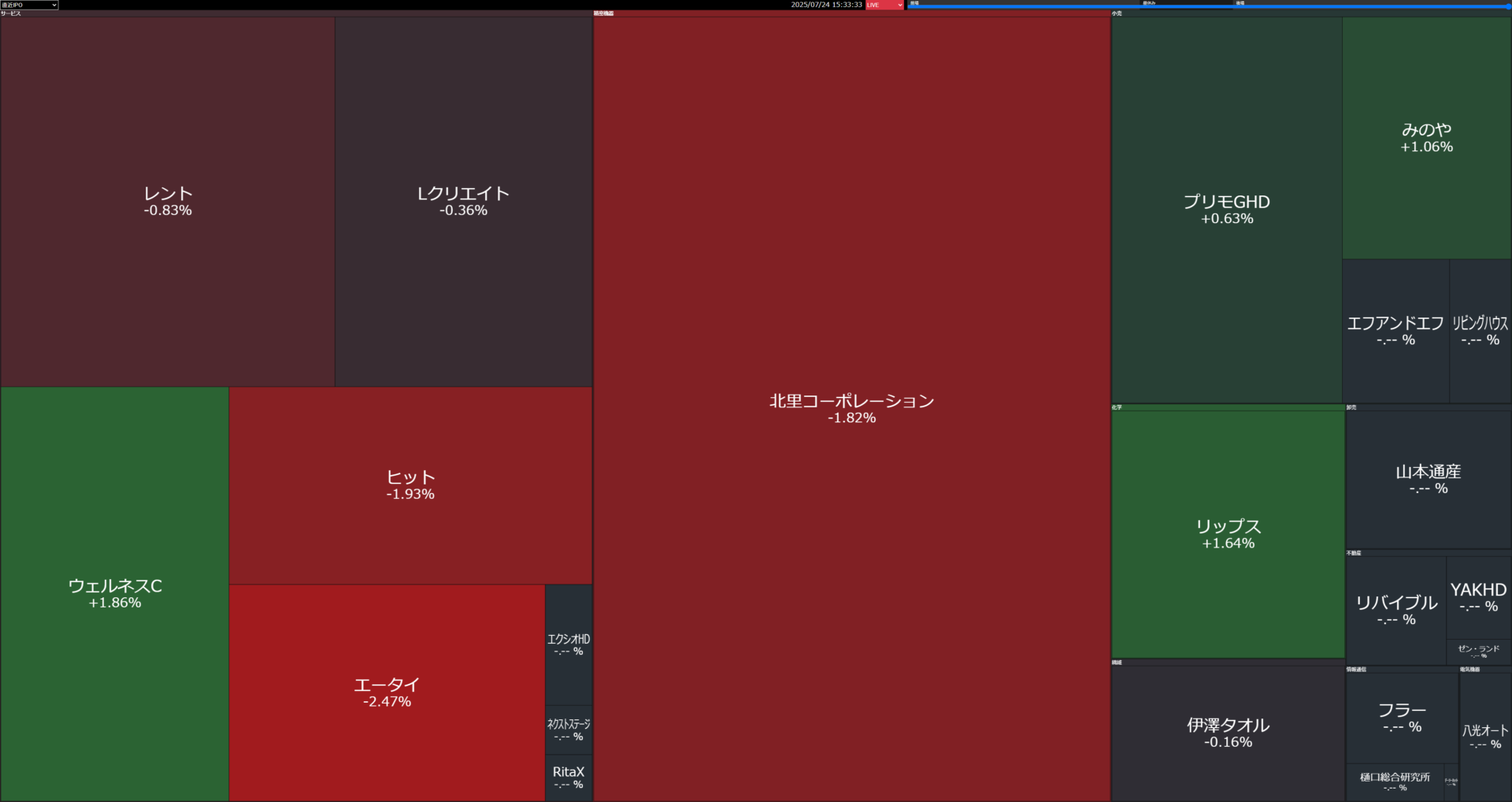Click the エクシオHD tile
This screenshot has width=1512, height=802.
(x=569, y=644)
